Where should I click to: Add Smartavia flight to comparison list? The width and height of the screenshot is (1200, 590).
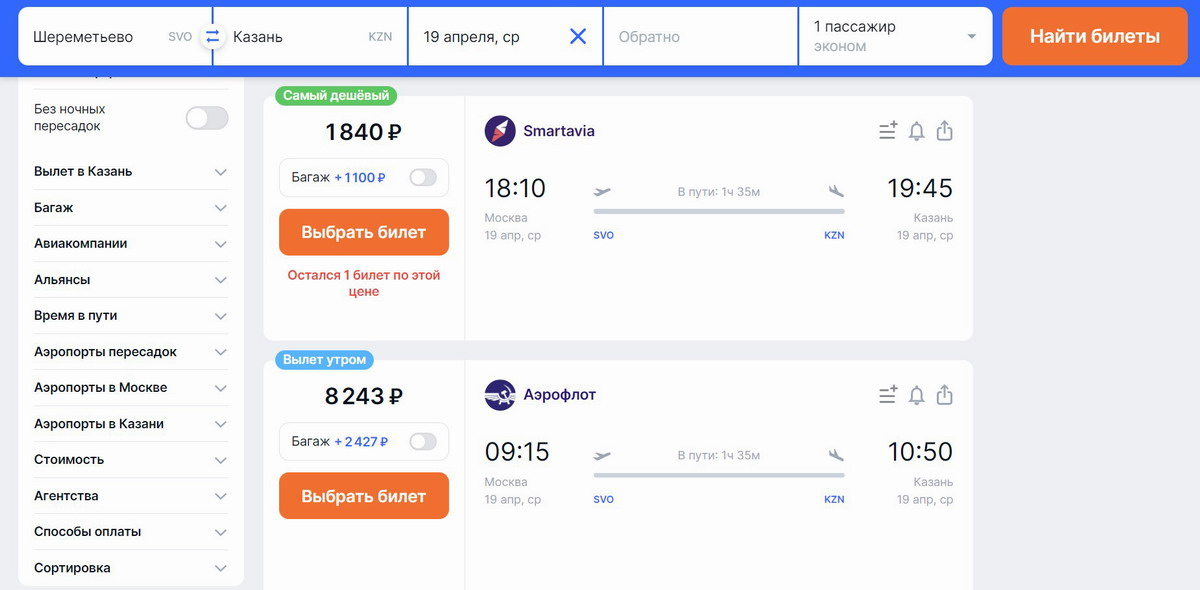point(888,131)
